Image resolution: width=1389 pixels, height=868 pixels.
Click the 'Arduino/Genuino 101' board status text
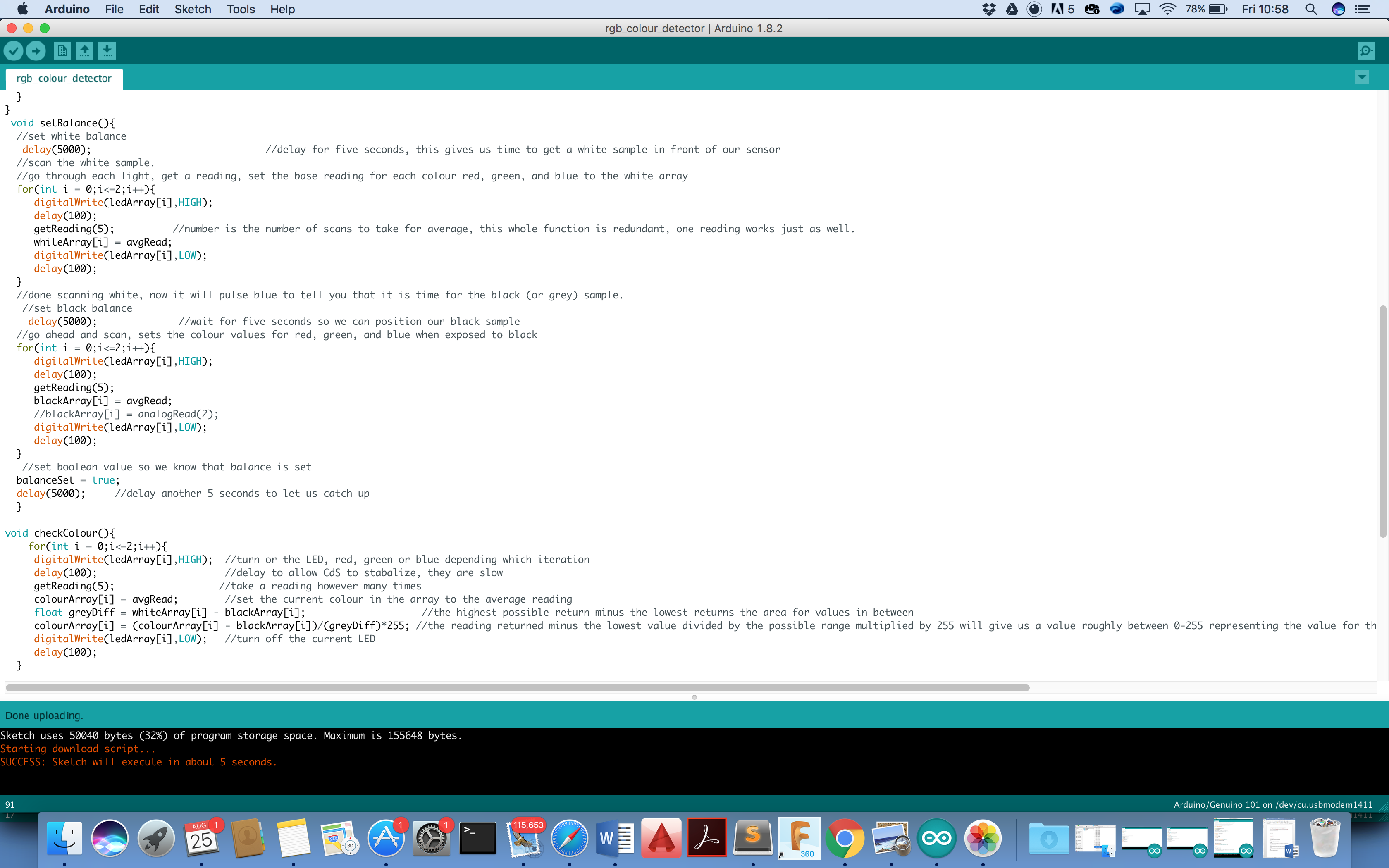(1272, 804)
